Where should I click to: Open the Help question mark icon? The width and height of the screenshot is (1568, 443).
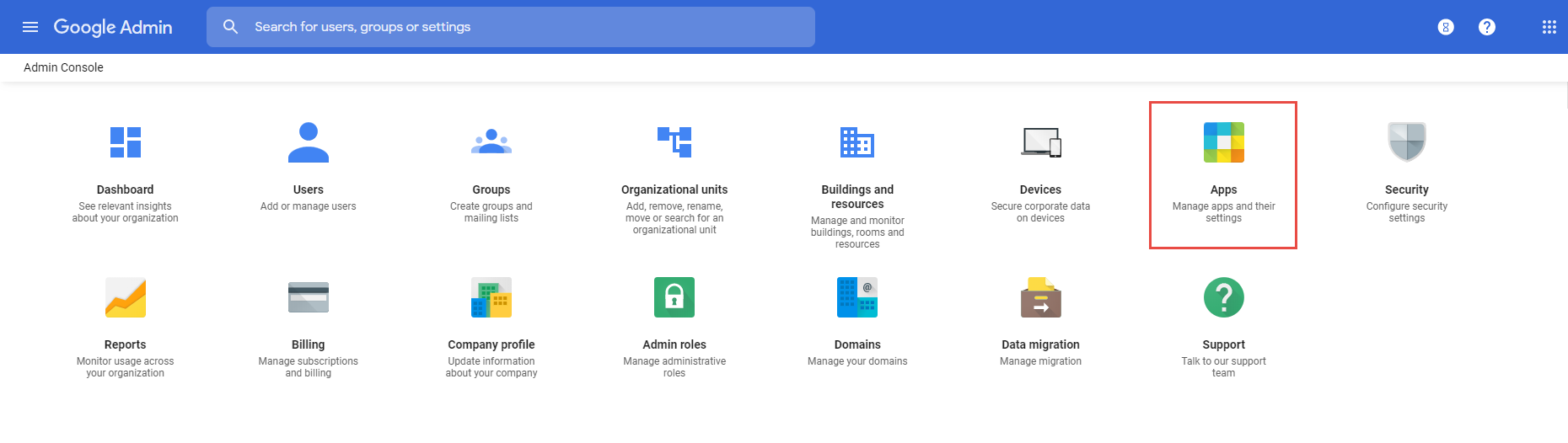point(1487,27)
